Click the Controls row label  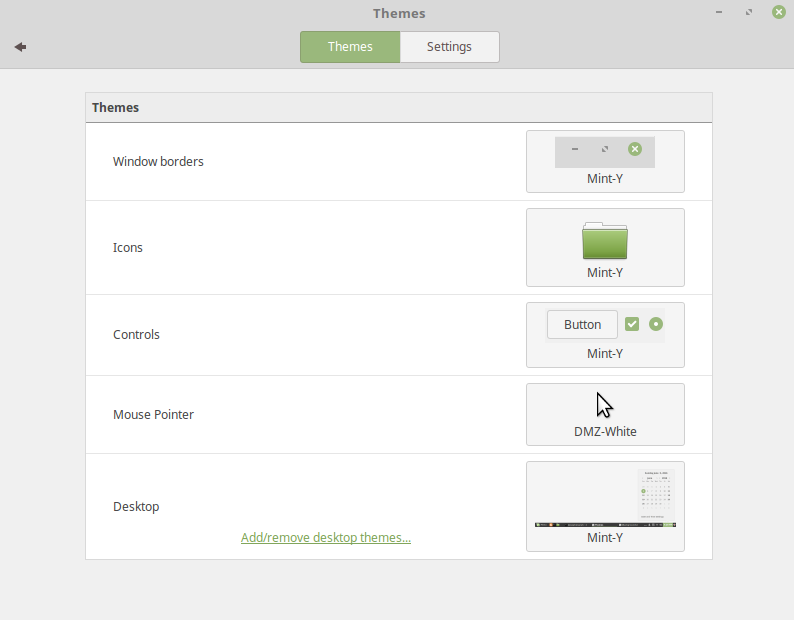point(136,335)
